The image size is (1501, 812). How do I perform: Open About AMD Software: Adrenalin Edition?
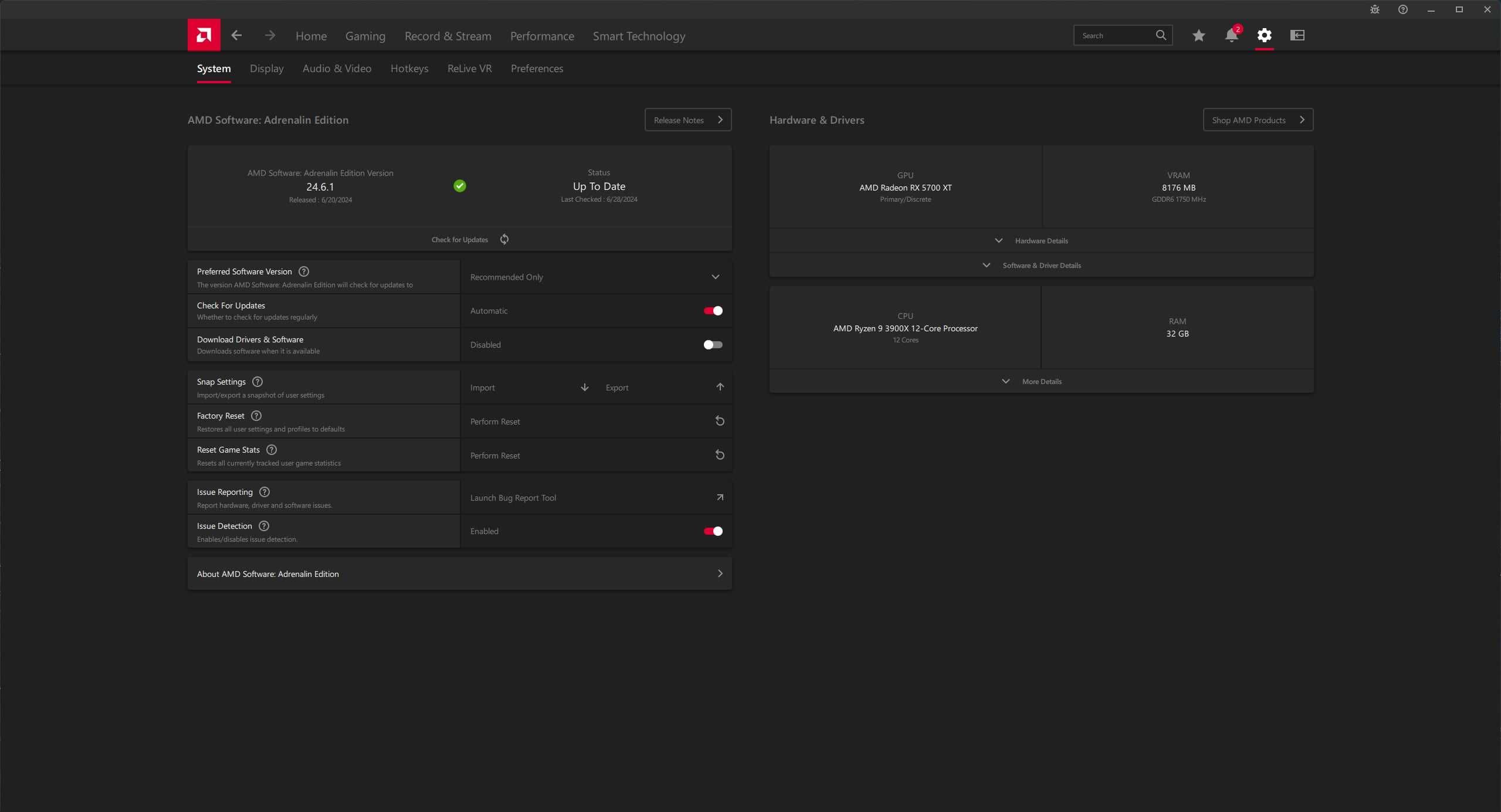459,574
